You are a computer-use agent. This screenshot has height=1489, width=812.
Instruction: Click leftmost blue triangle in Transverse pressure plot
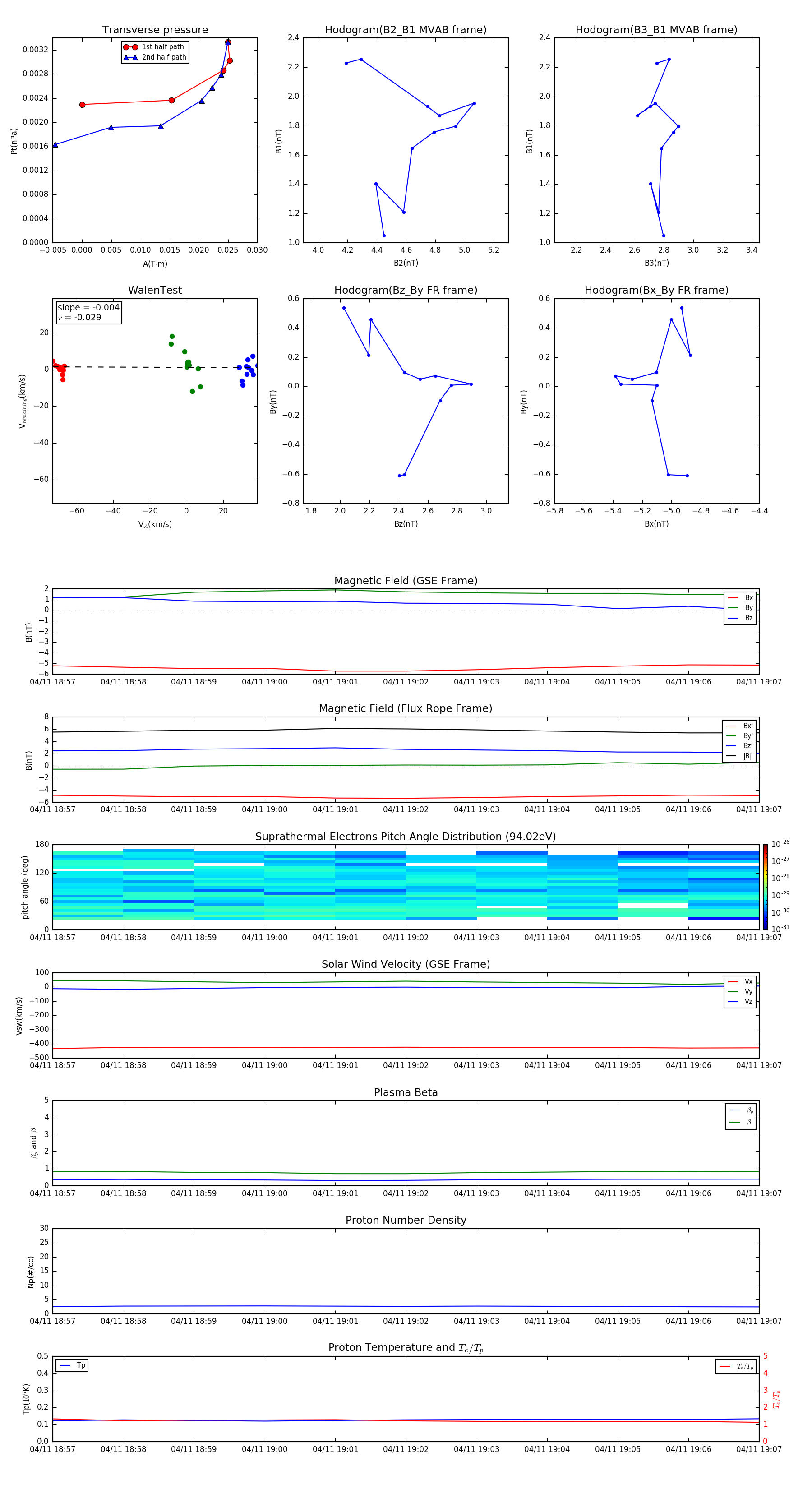55,144
